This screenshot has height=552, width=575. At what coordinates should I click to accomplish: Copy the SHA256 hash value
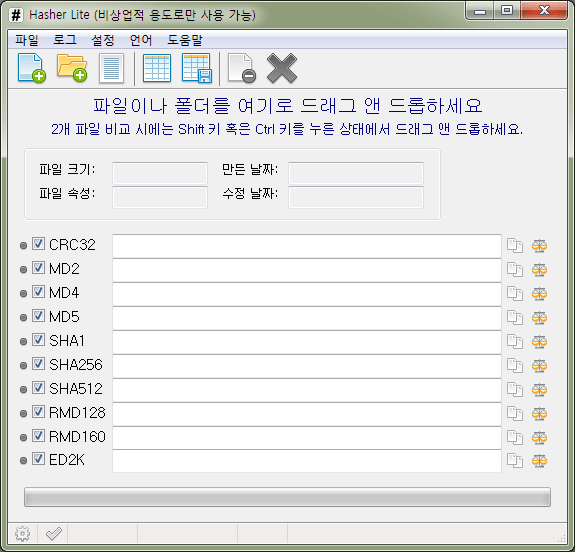[515, 365]
